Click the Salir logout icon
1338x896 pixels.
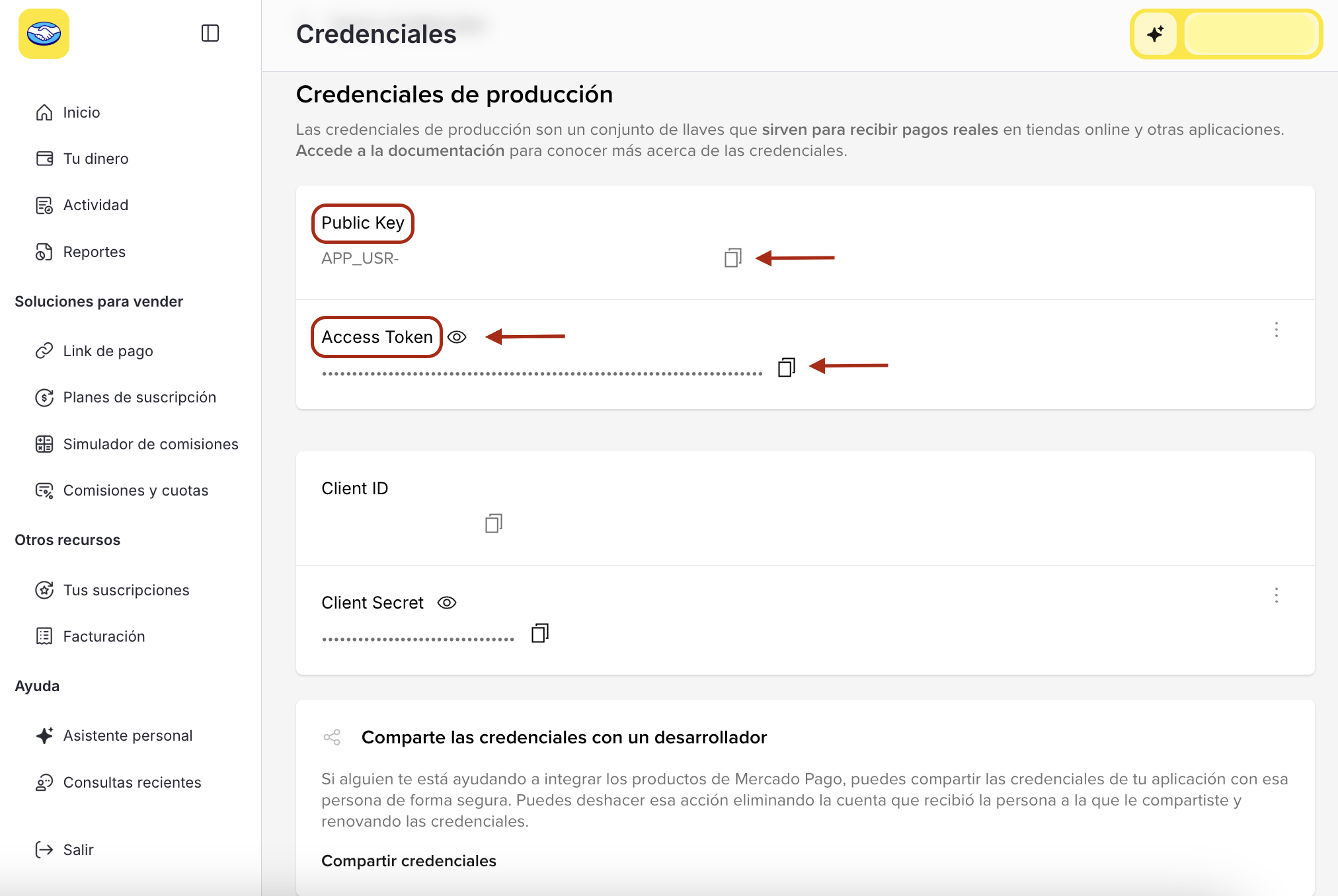coord(44,850)
